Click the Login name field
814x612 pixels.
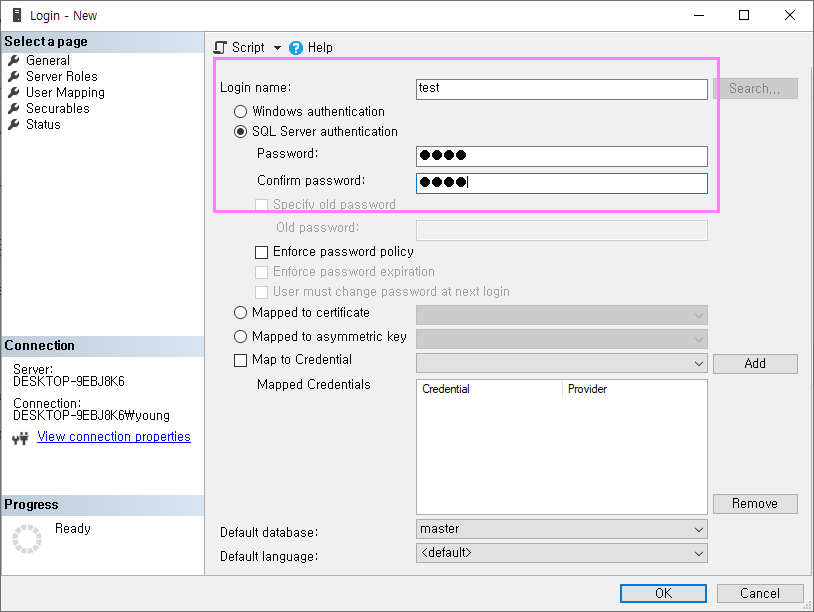coord(562,89)
